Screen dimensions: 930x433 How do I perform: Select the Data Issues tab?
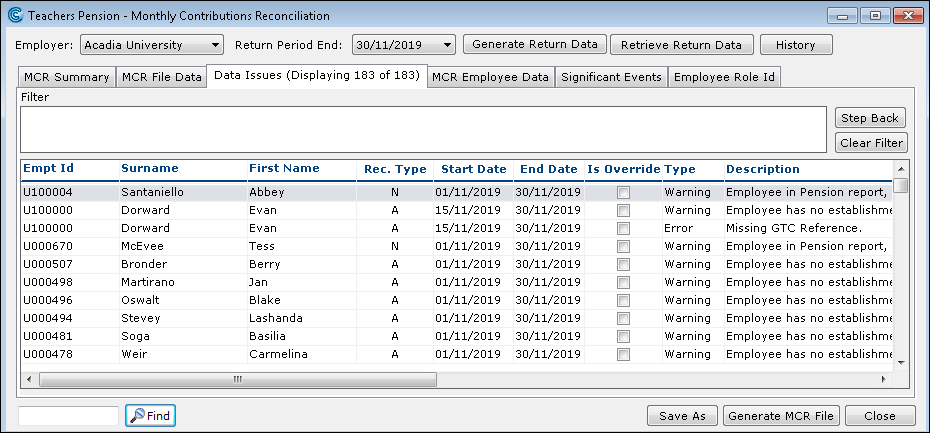[x=317, y=75]
